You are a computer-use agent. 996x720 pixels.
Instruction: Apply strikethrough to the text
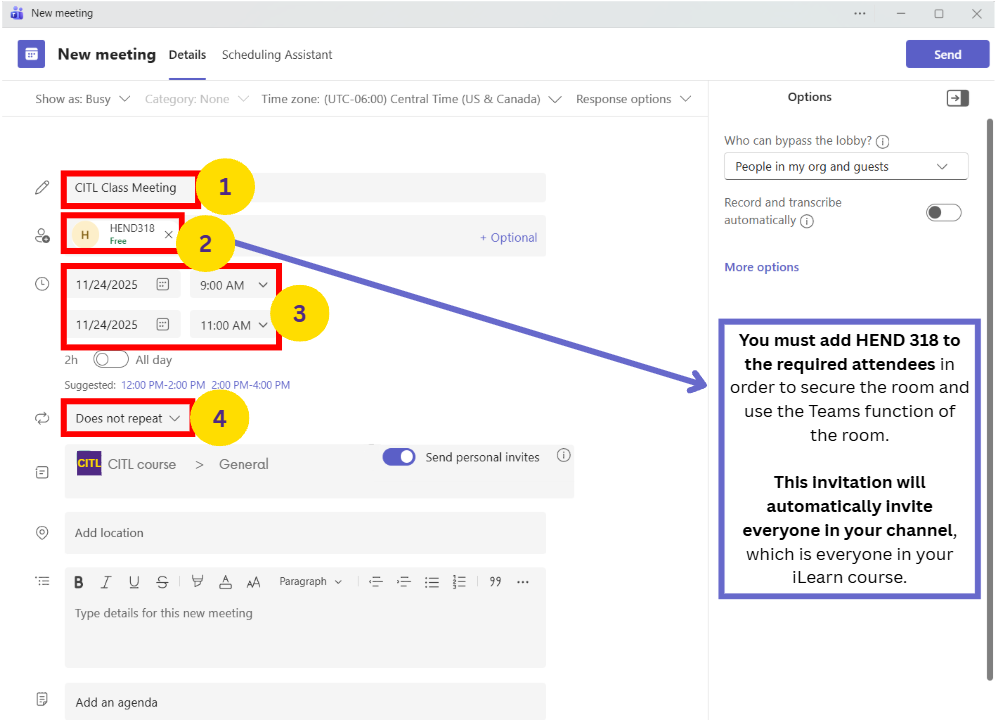click(161, 582)
